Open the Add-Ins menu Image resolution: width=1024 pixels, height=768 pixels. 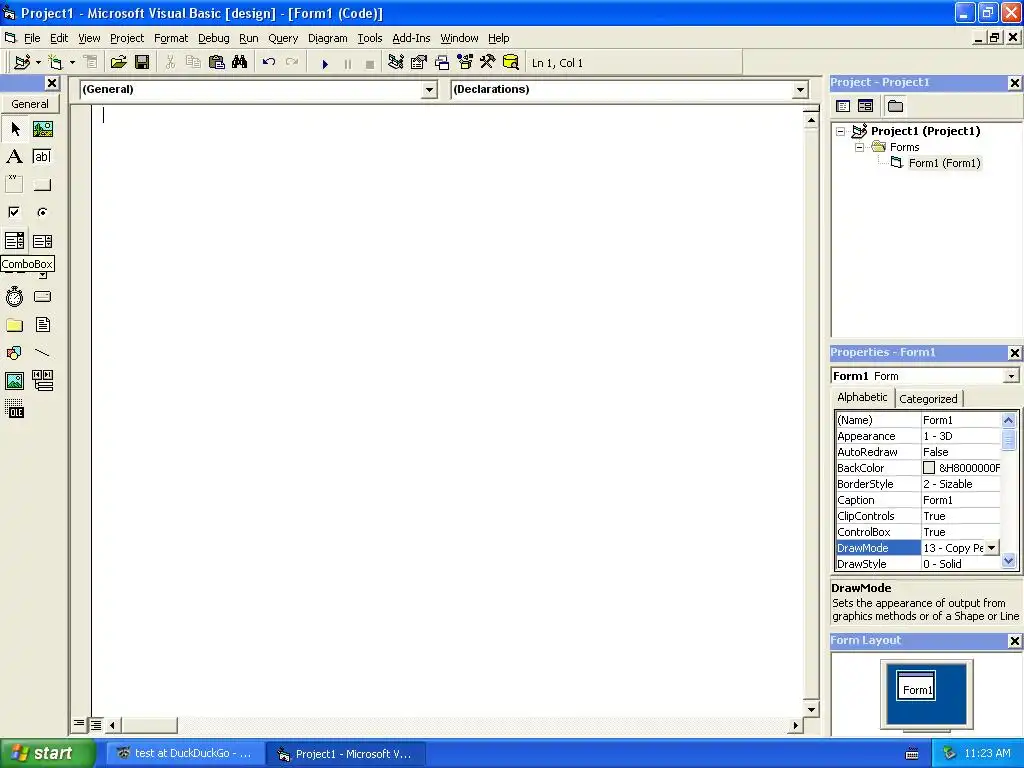tap(411, 38)
